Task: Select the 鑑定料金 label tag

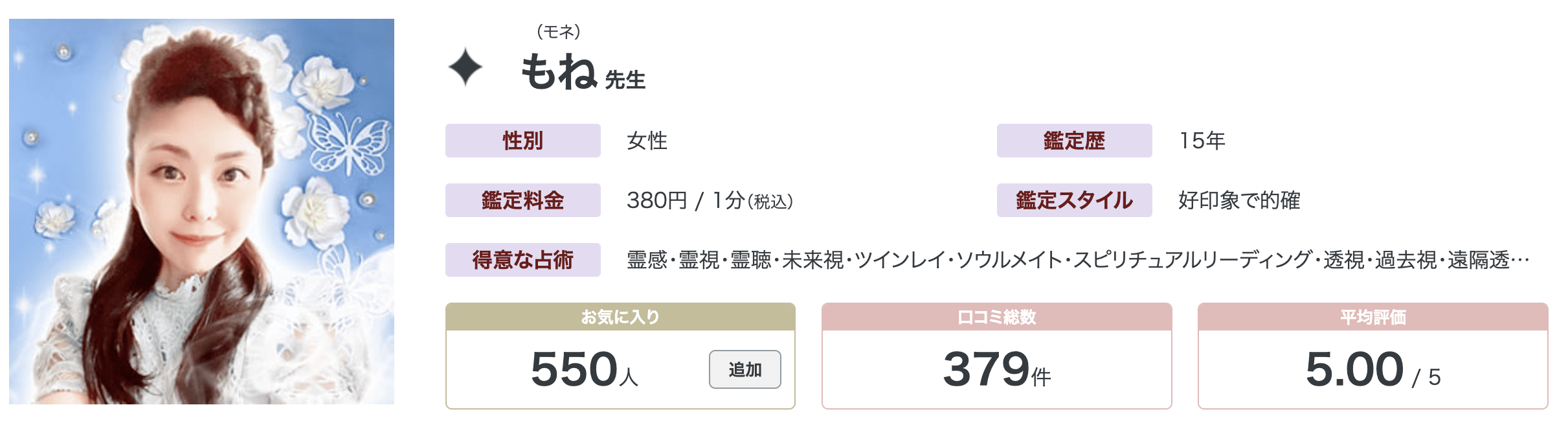Action: 522,200
